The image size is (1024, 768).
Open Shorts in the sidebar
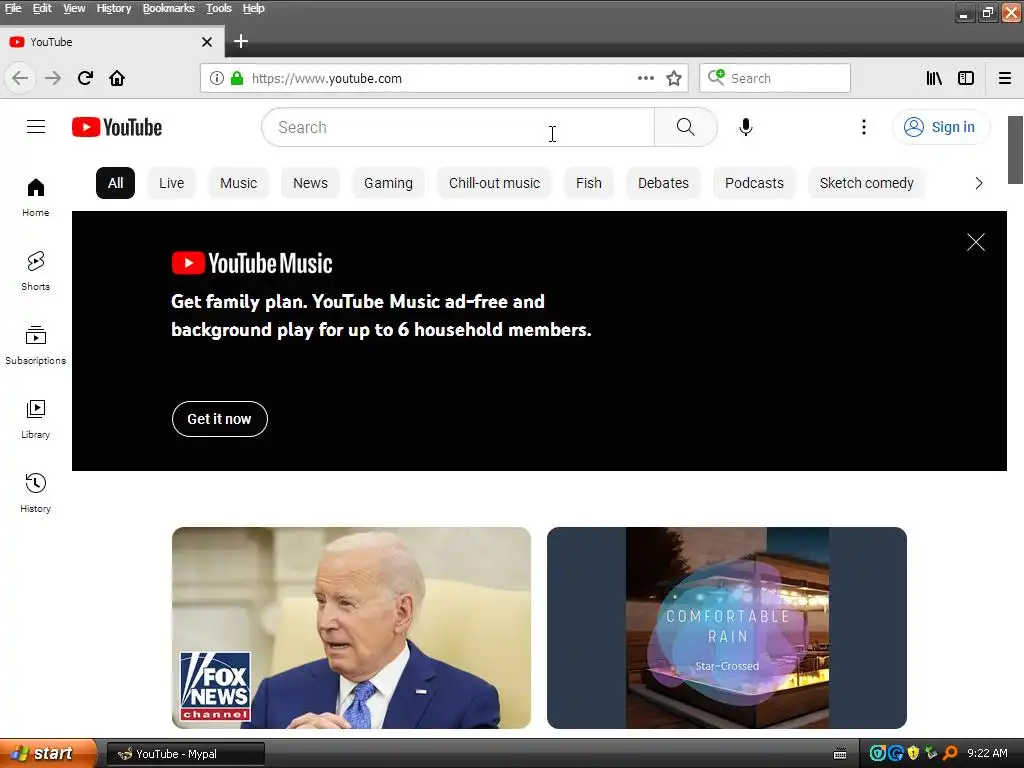(36, 270)
